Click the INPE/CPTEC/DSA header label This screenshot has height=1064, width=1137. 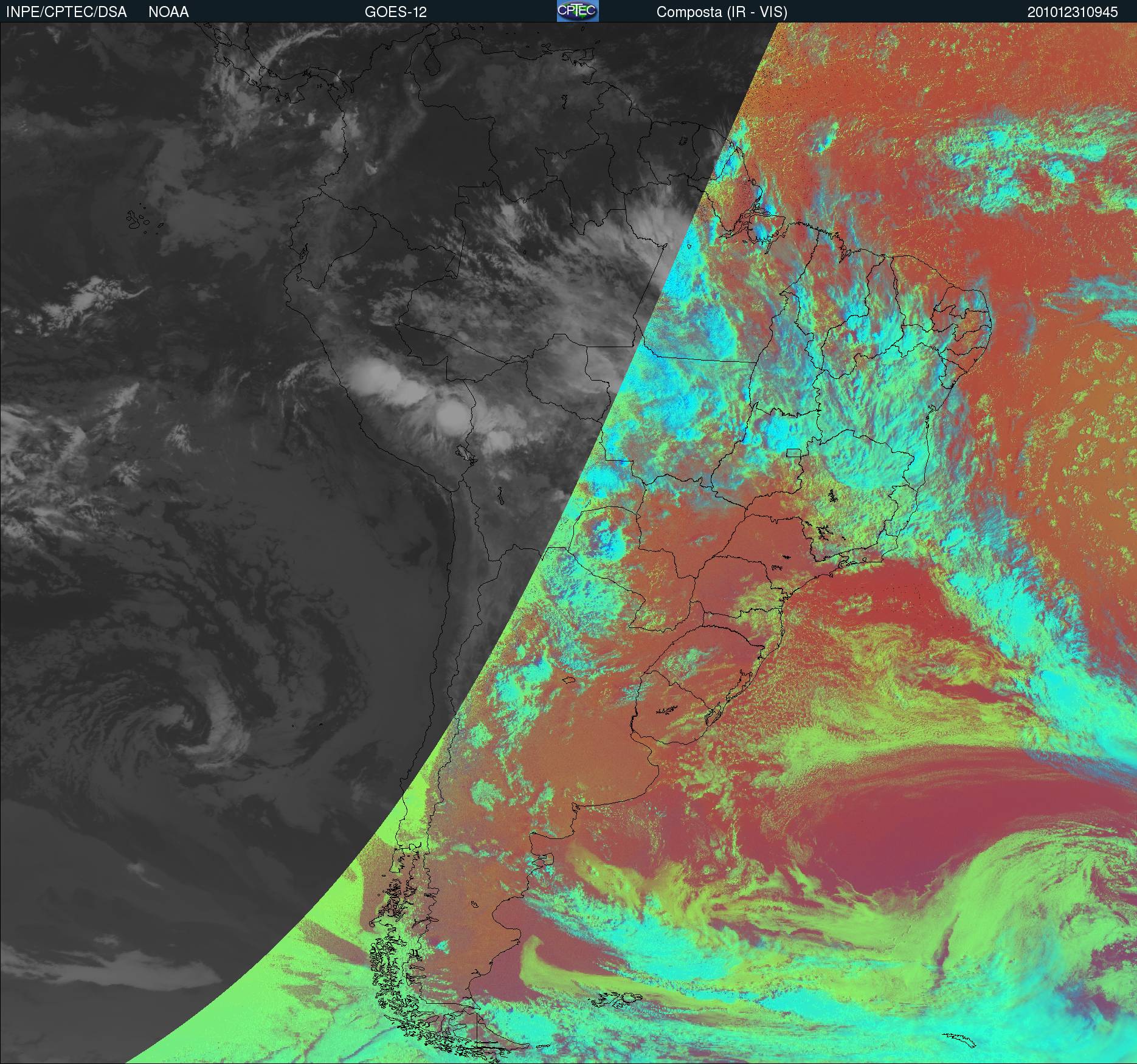(66, 12)
